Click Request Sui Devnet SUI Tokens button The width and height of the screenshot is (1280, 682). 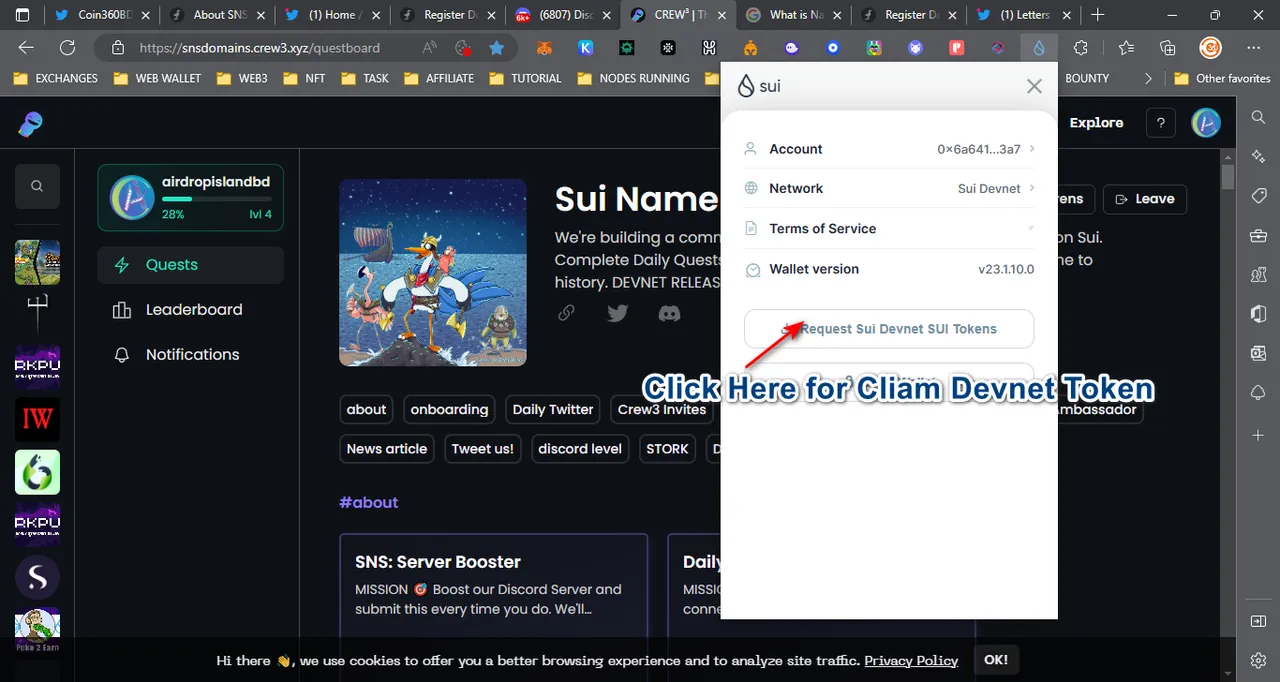(889, 328)
